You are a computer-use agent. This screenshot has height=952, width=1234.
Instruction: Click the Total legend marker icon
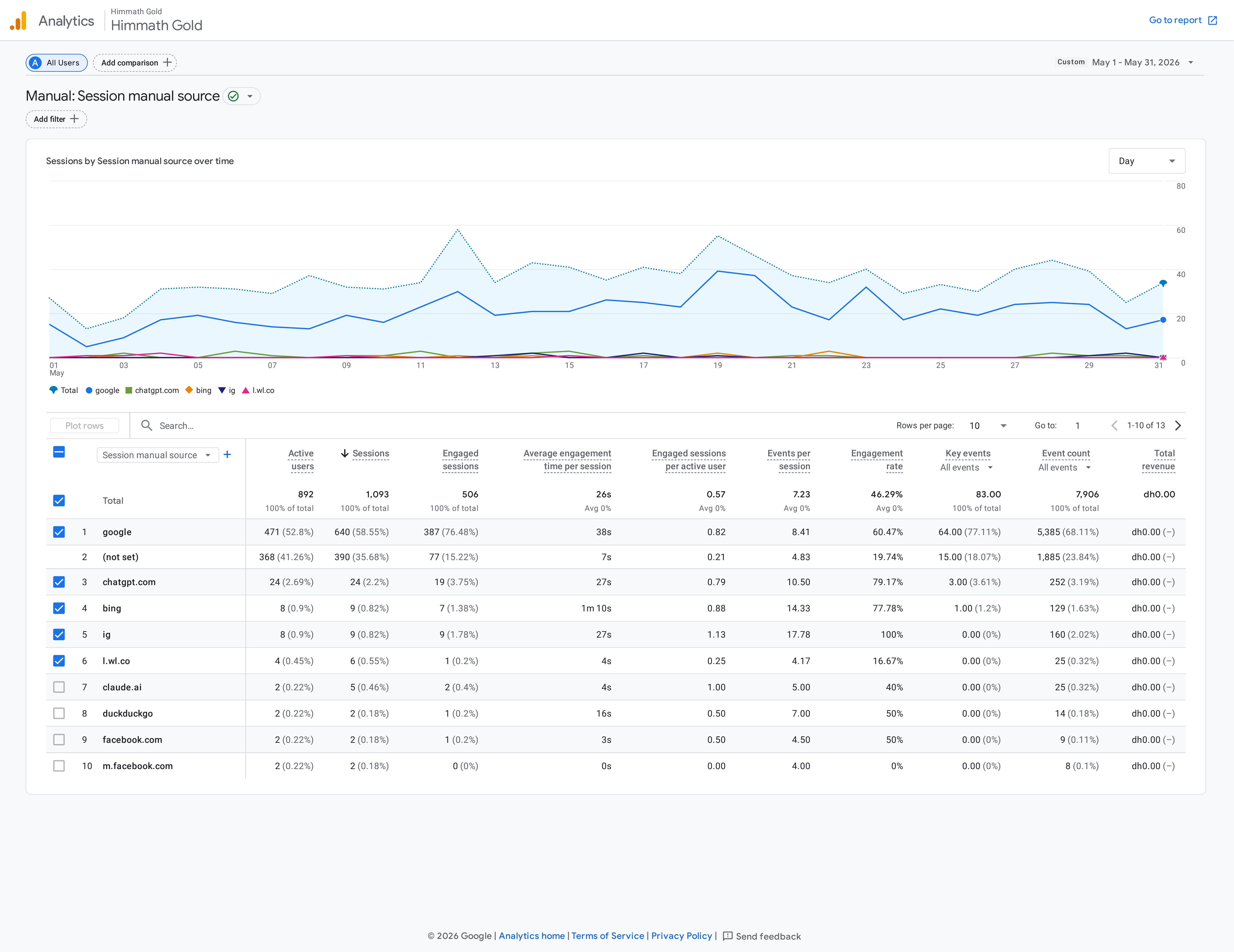pos(54,390)
